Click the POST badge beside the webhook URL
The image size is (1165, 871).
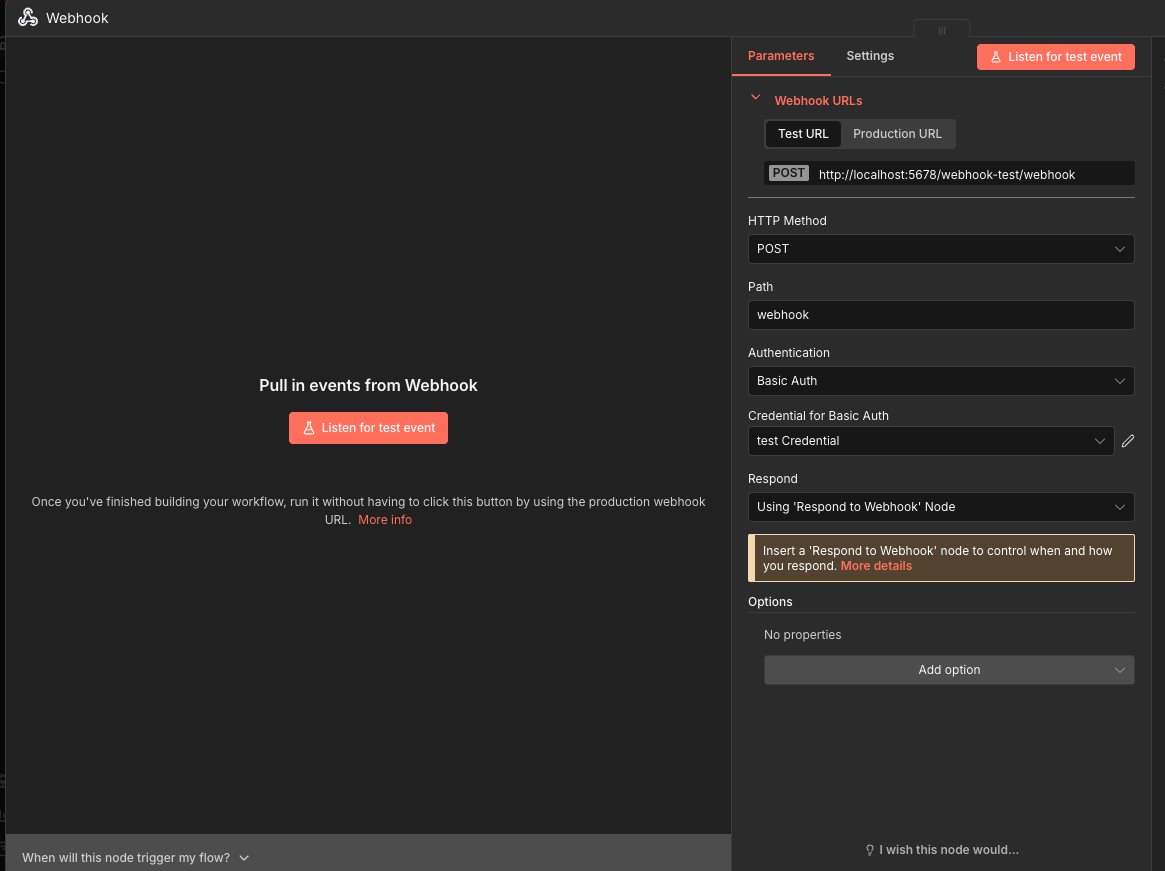[x=788, y=174]
